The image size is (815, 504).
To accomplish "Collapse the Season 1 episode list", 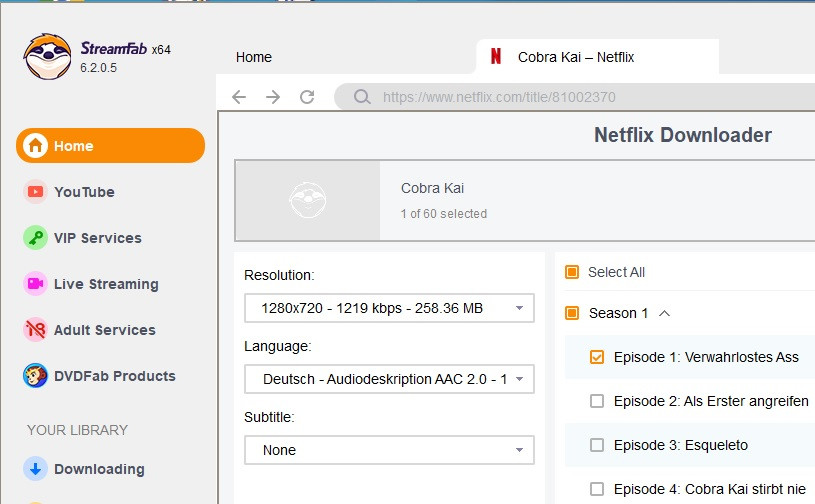I will pyautogui.click(x=665, y=313).
